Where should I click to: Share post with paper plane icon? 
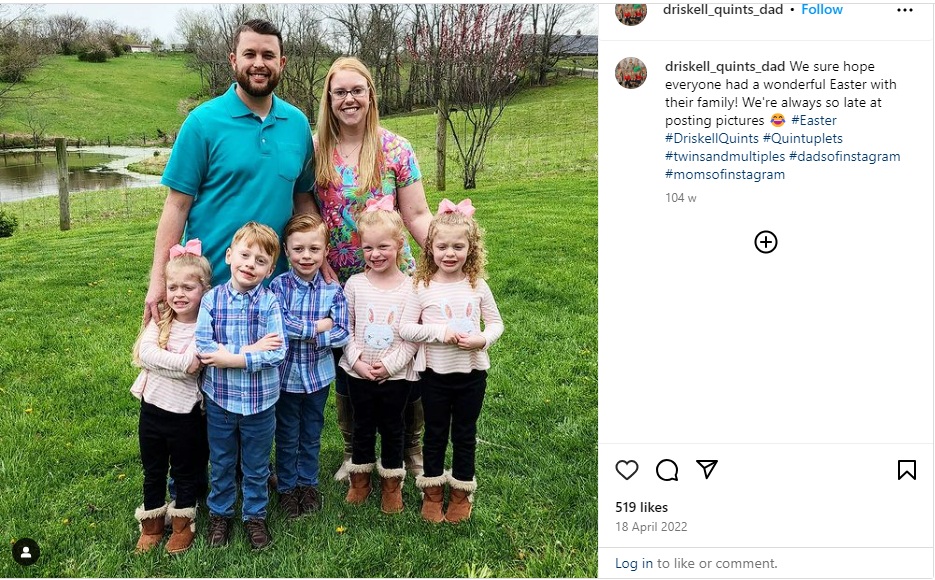point(707,469)
